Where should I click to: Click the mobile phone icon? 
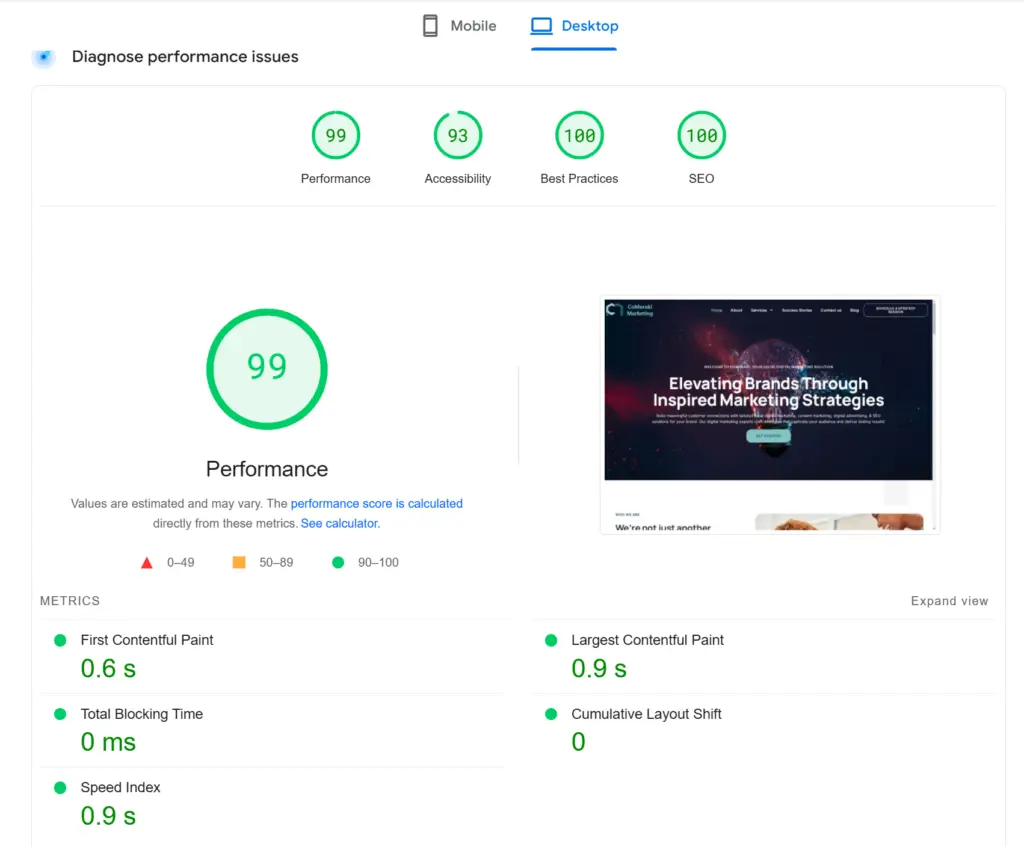click(x=430, y=26)
